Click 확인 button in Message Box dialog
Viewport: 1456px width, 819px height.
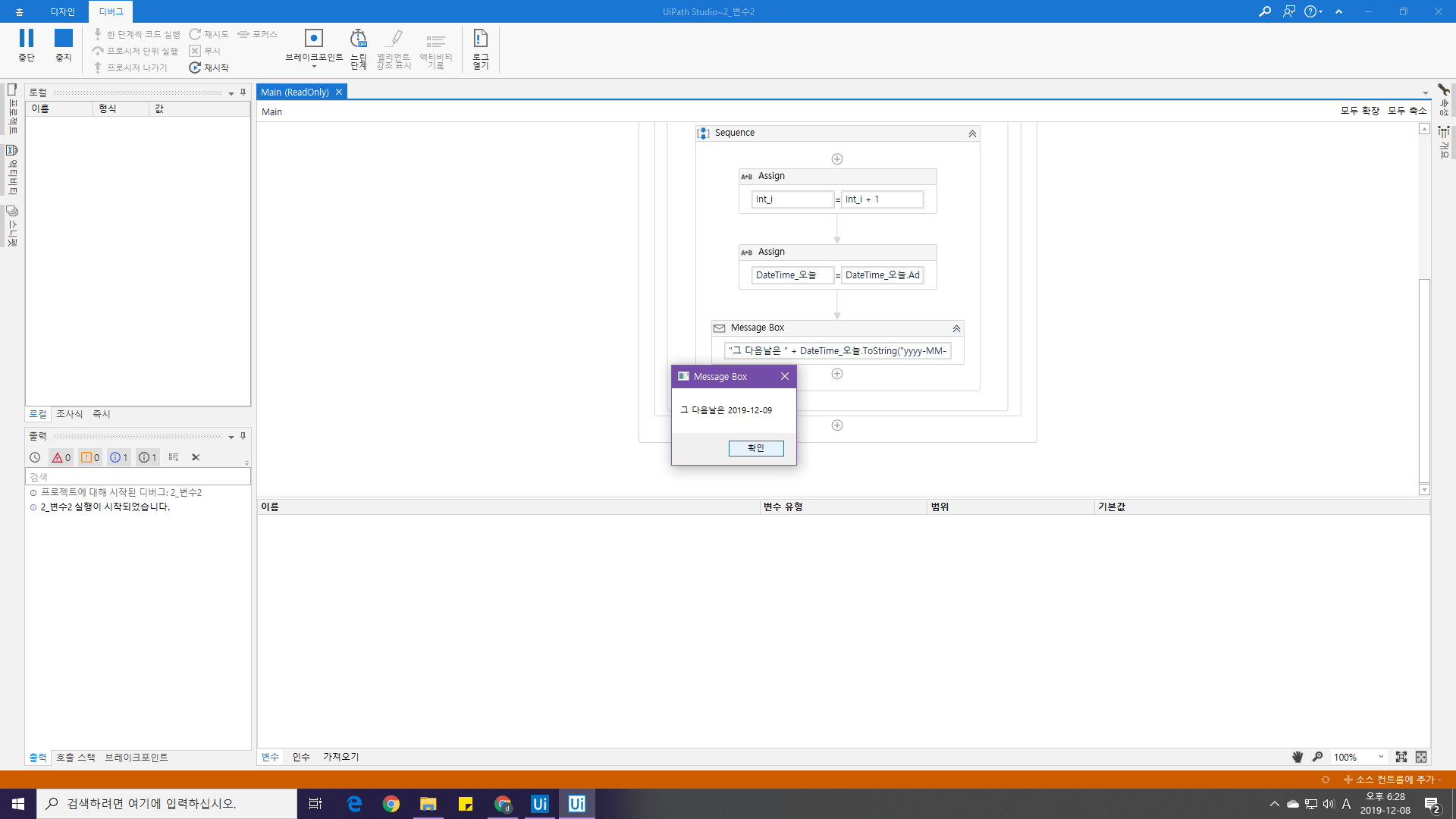coord(756,448)
